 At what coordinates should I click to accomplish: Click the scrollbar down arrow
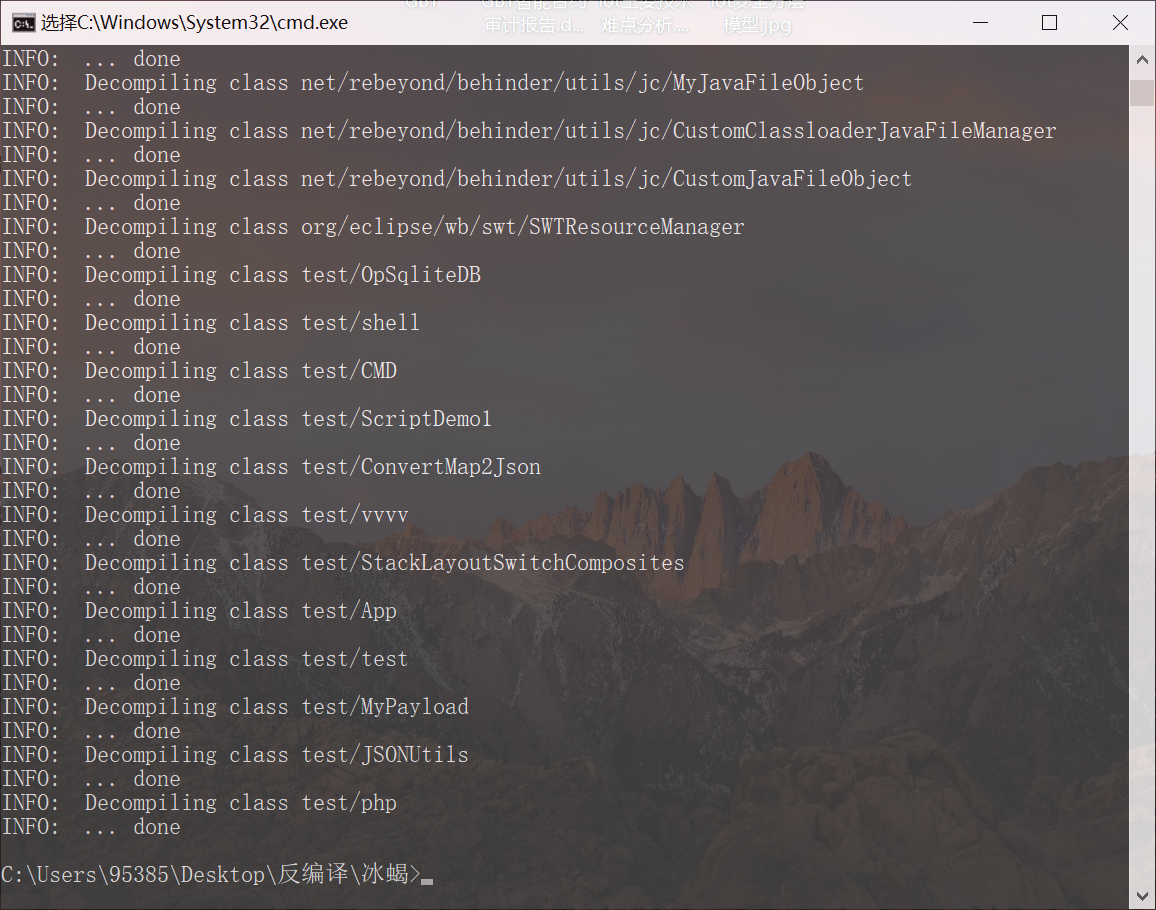1142,896
